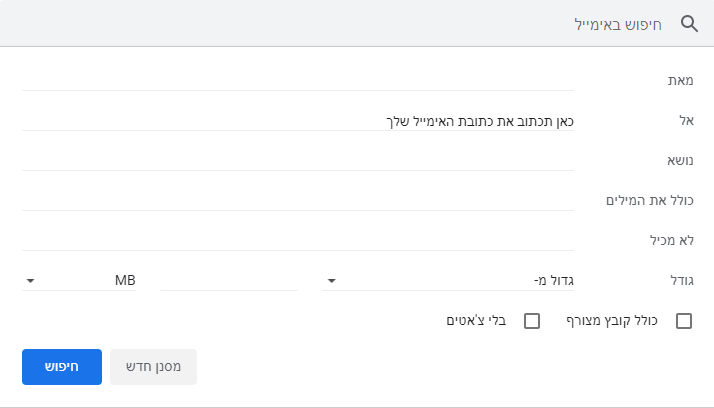Click the arrow next to MB
The width and height of the screenshot is (714, 408).
(30, 281)
